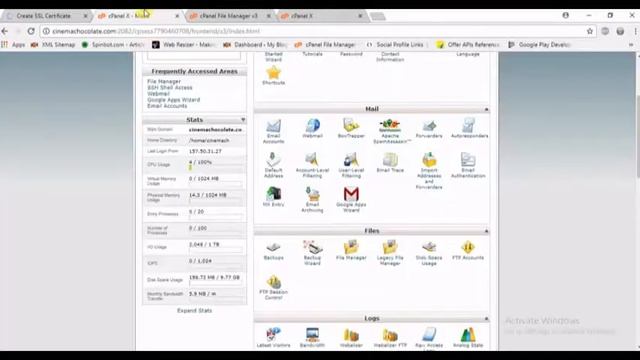Open the FTP Session Control icon
The image size is (640, 360).
(x=273, y=282)
